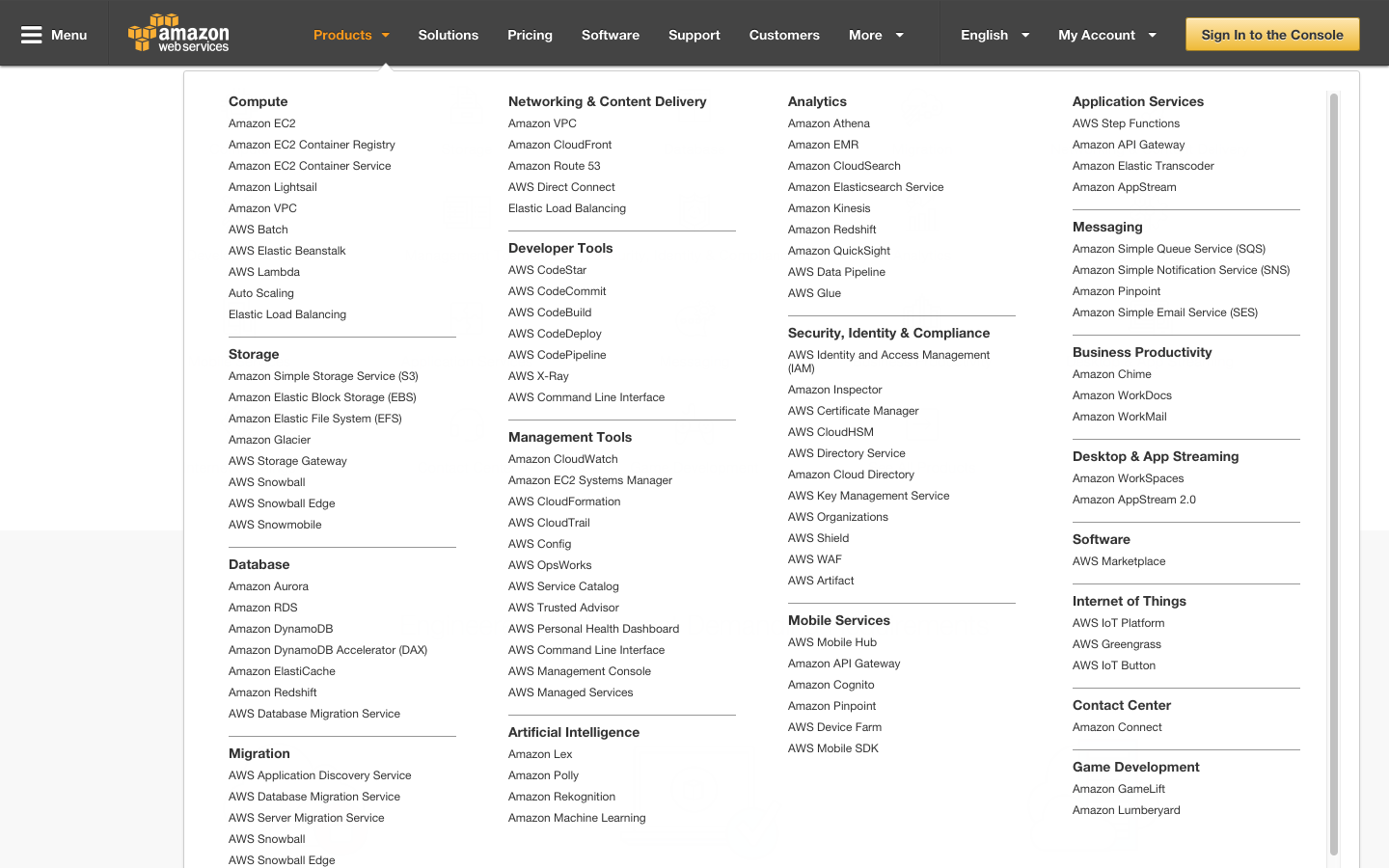Open the Amazon EC2 service page
The width and height of the screenshot is (1389, 868).
tap(261, 122)
